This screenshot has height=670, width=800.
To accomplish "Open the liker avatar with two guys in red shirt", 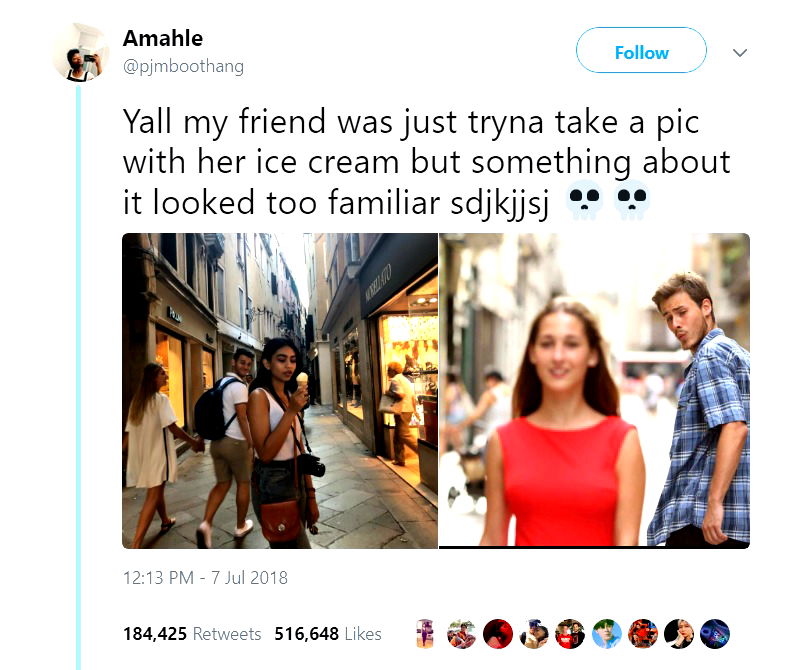I will point(570,634).
